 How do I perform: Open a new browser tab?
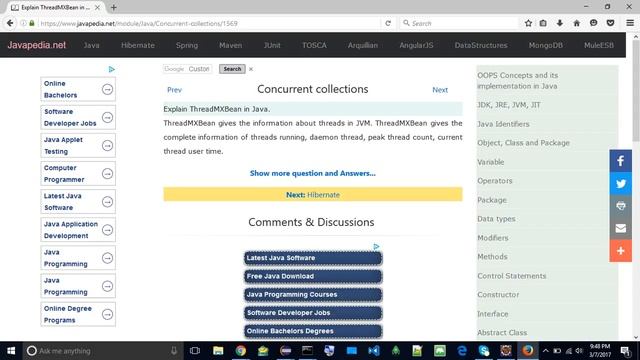point(113,7)
